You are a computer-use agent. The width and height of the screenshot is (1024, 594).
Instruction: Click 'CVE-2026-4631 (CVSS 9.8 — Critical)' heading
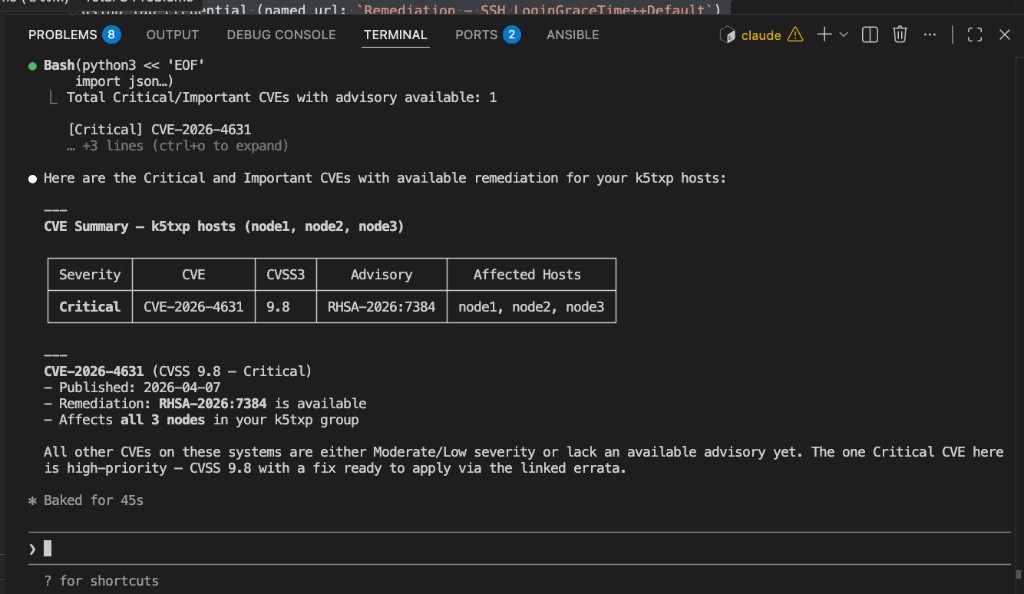[178, 371]
